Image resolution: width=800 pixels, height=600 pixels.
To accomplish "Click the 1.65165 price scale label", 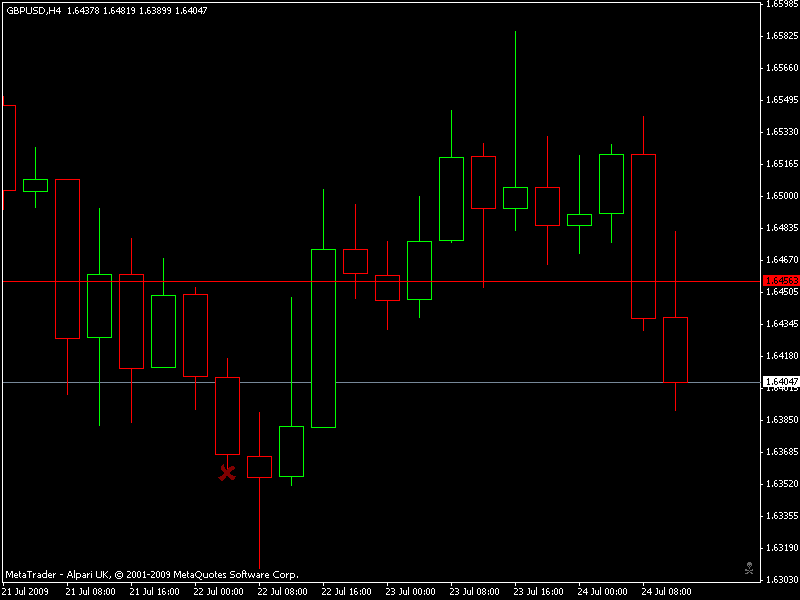I will (x=782, y=164).
